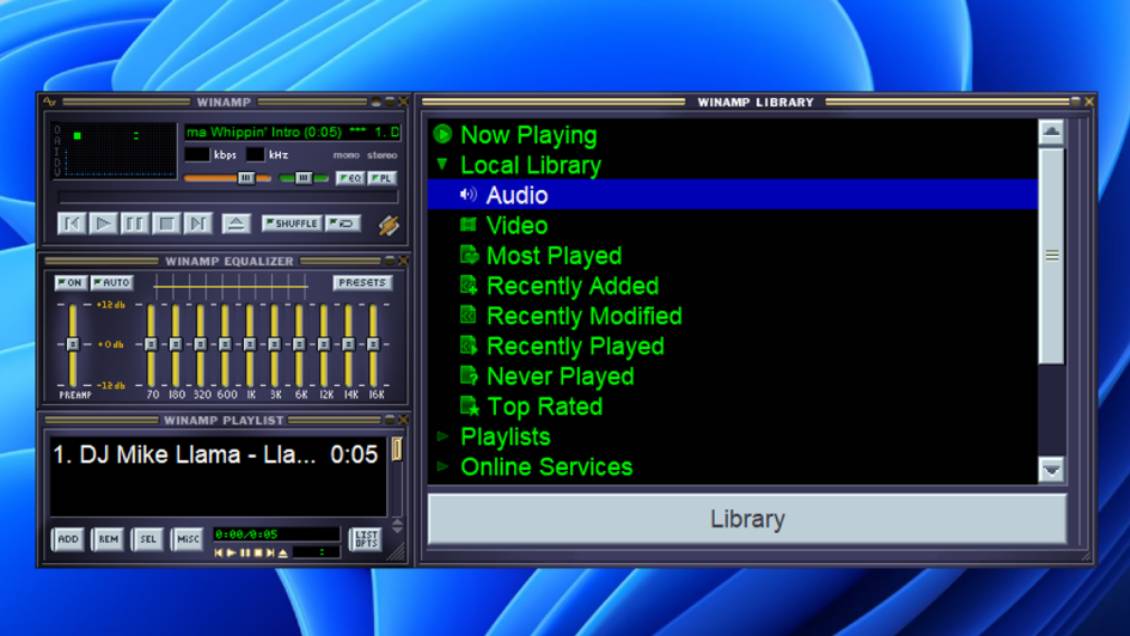Turn the equalizer ON button
This screenshot has width=1130, height=636.
[x=70, y=283]
